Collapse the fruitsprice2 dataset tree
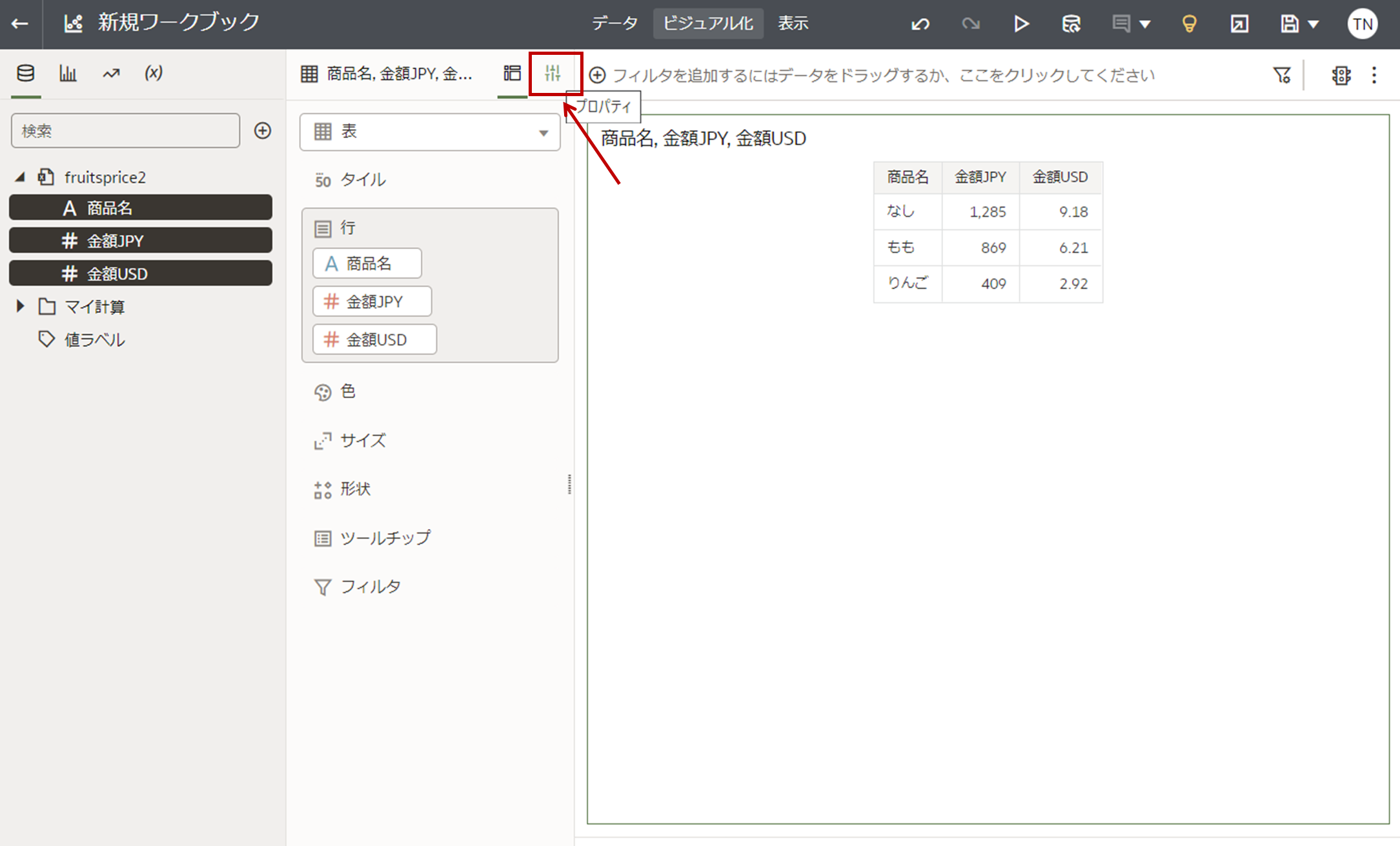Screen dimensions: 1400x846 (20, 177)
